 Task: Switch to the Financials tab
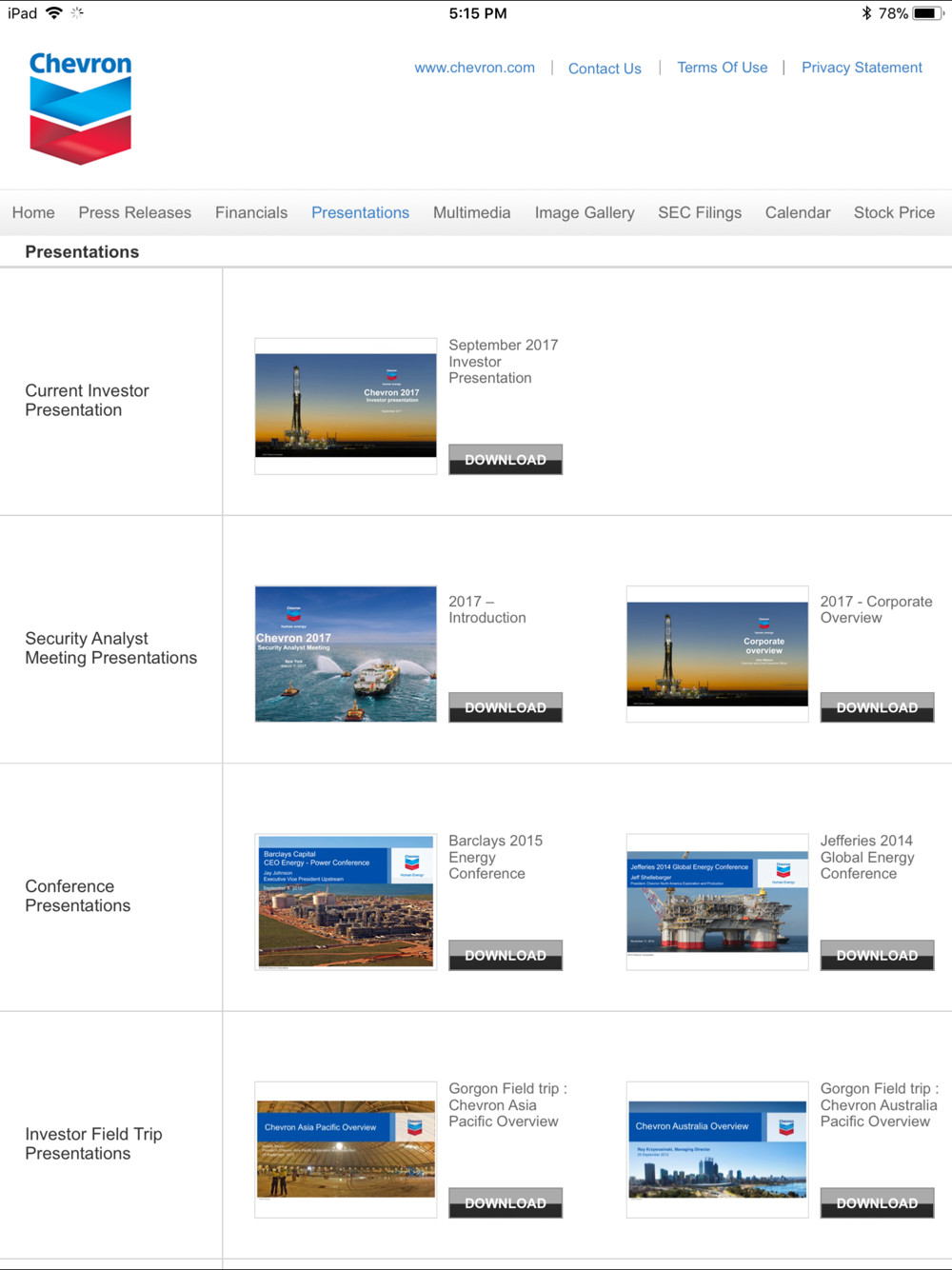(251, 212)
